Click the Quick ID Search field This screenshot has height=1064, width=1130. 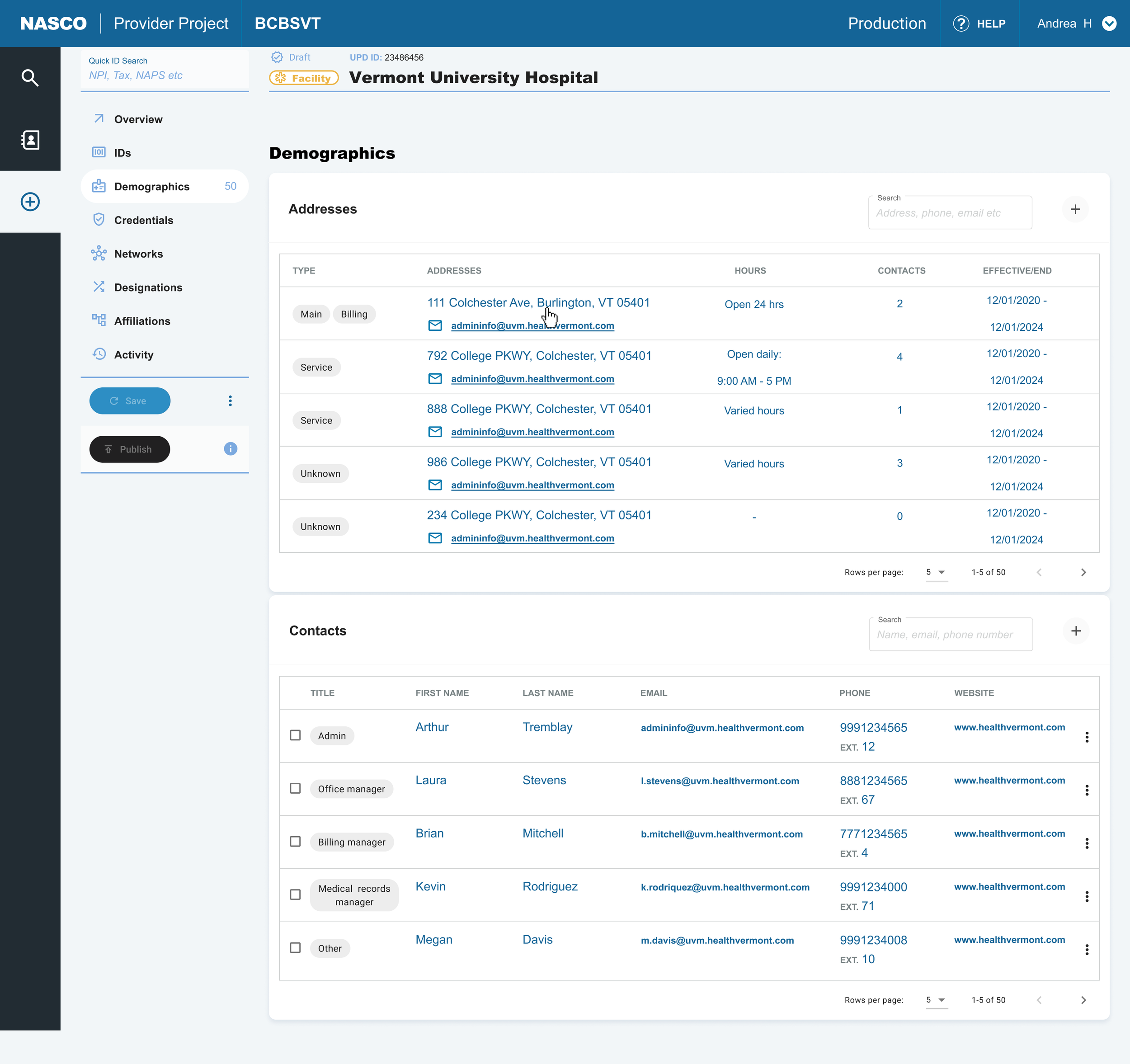[165, 75]
